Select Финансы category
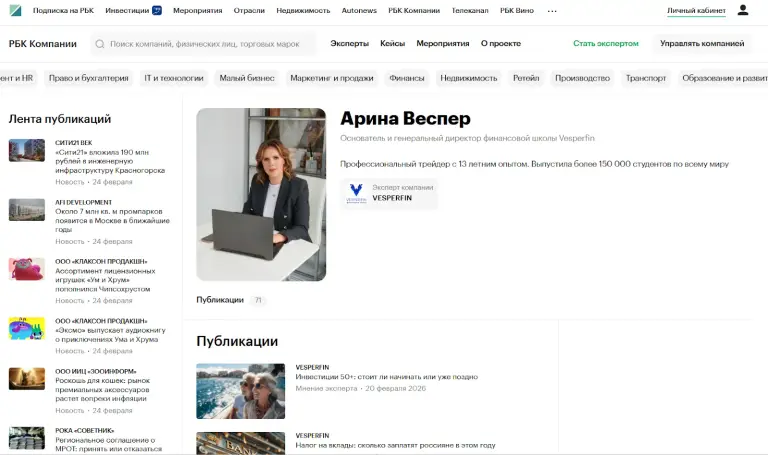This screenshot has width=768, height=455. click(407, 78)
